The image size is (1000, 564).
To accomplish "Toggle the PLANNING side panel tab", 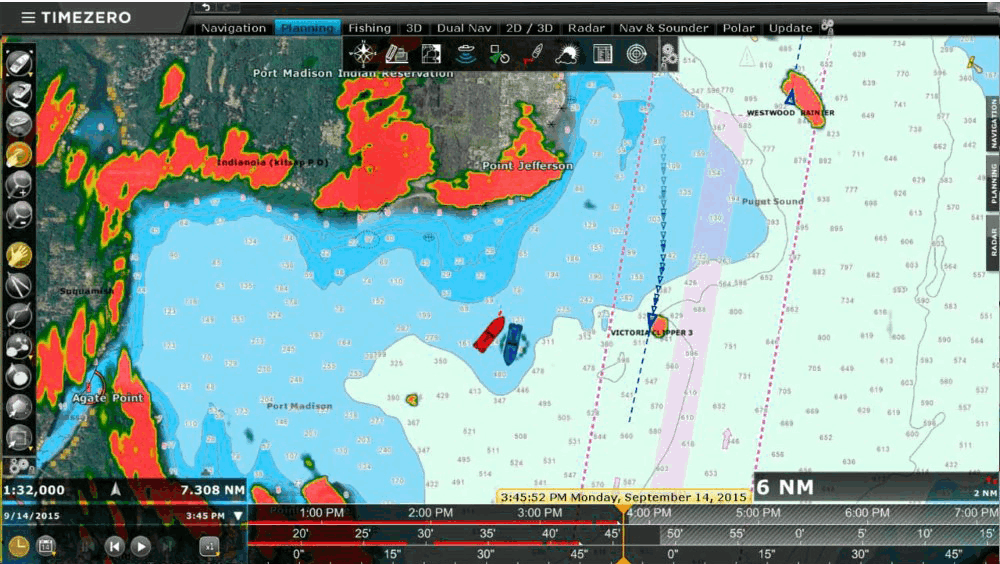I will (993, 181).
